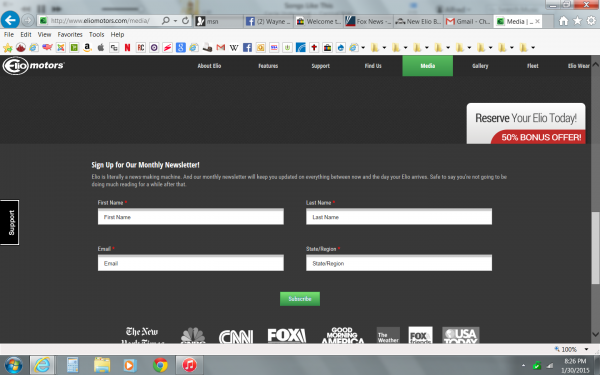Screen dimensions: 600x375
Task: Open the zoom level 100% dropdown
Action: coord(586,349)
